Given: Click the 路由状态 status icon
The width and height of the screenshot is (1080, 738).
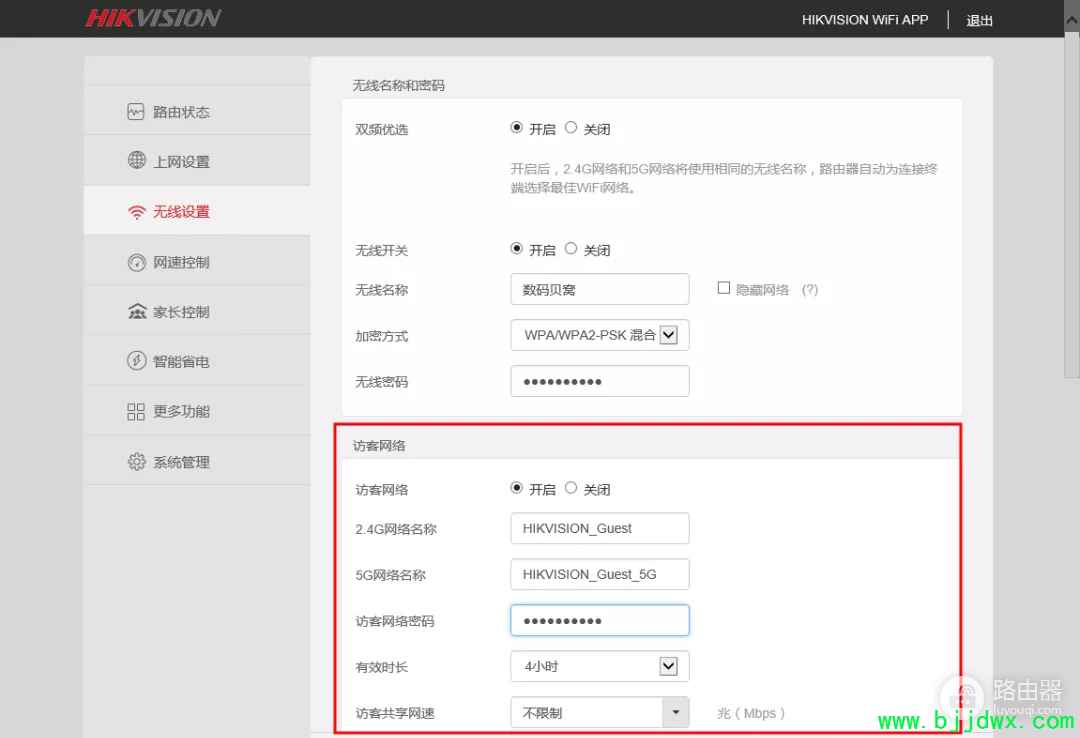Looking at the screenshot, I should 136,112.
